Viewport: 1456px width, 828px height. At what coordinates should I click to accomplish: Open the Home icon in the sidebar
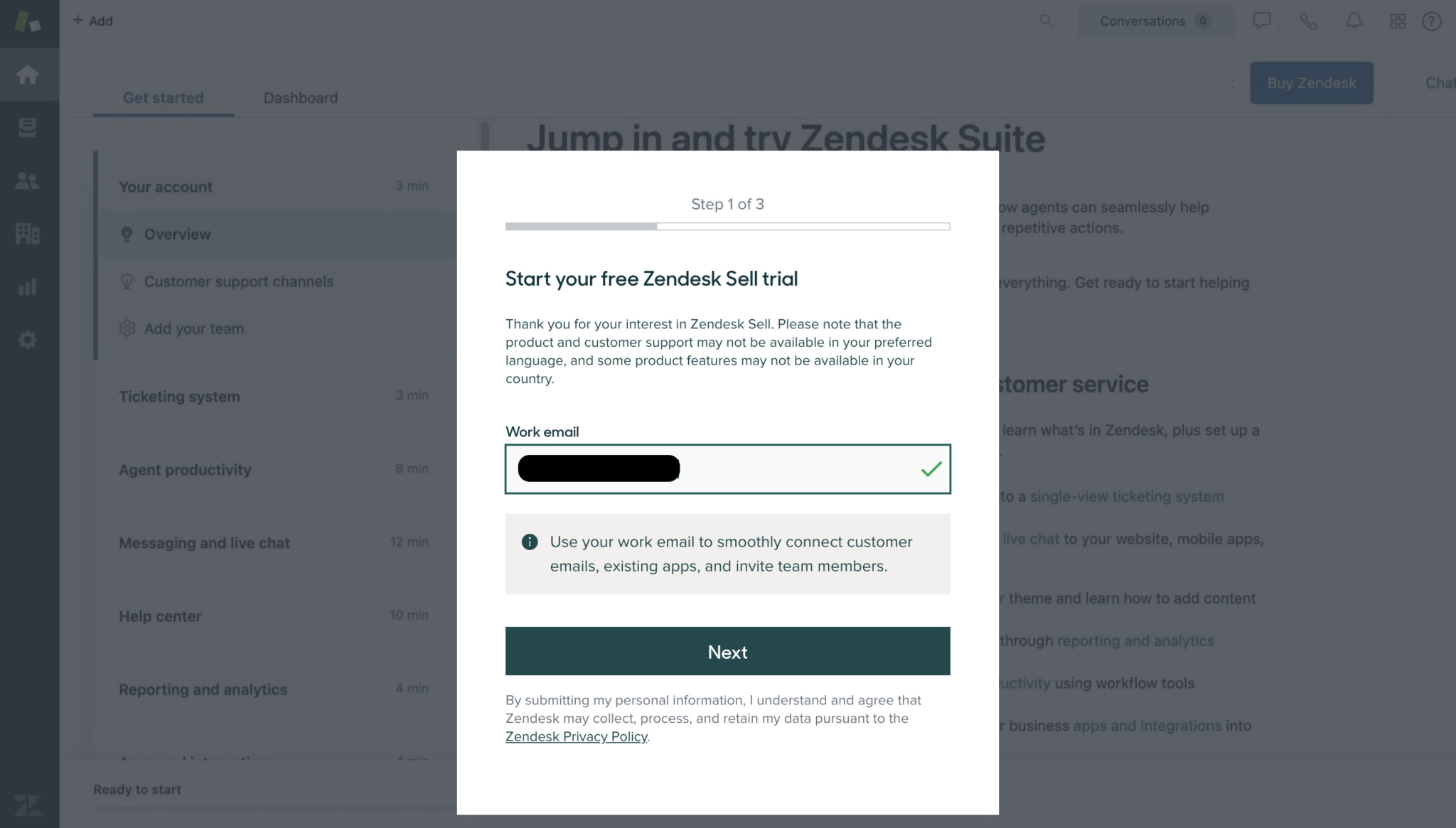[x=28, y=75]
